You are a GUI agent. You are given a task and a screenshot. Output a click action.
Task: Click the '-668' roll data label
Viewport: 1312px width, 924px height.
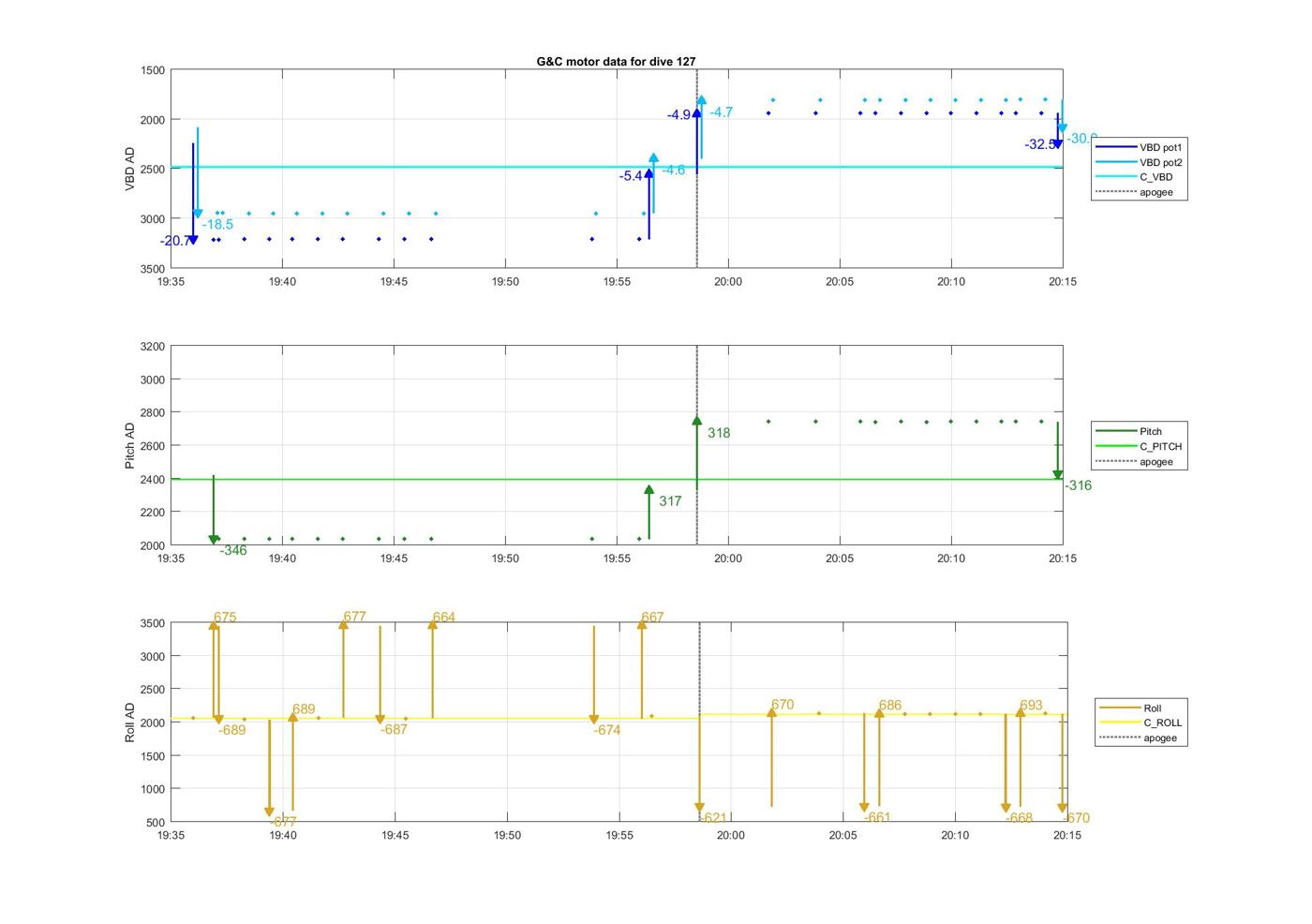(1019, 817)
